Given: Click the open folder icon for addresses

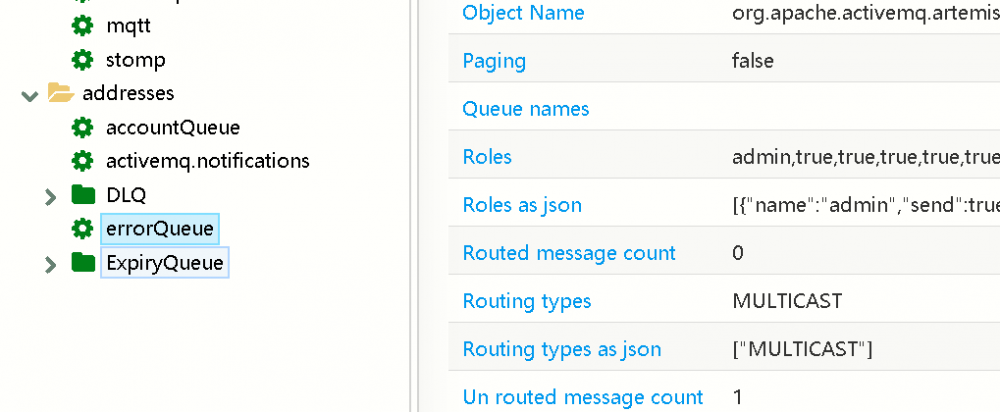Looking at the screenshot, I should point(61,93).
